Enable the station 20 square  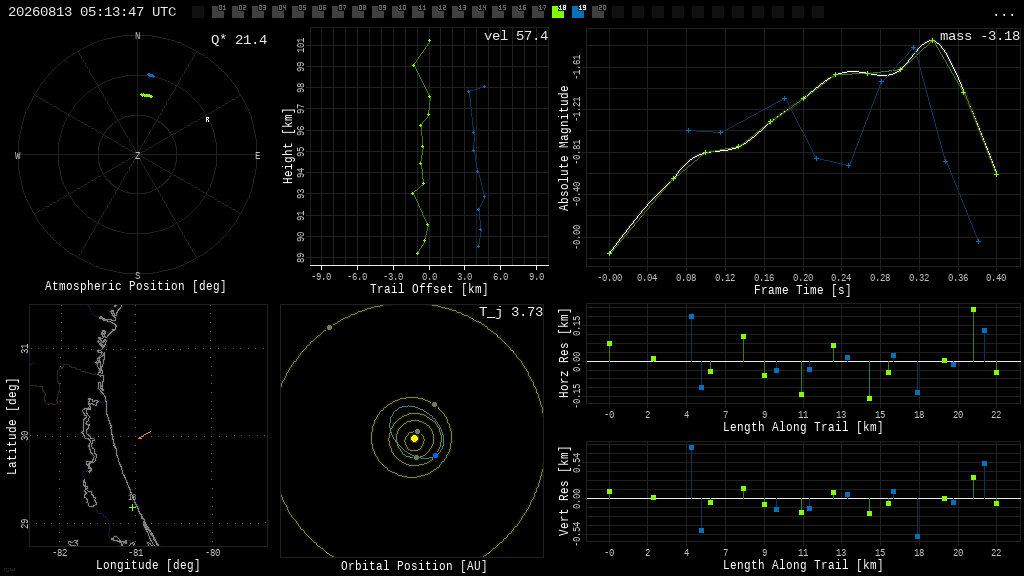tap(598, 12)
